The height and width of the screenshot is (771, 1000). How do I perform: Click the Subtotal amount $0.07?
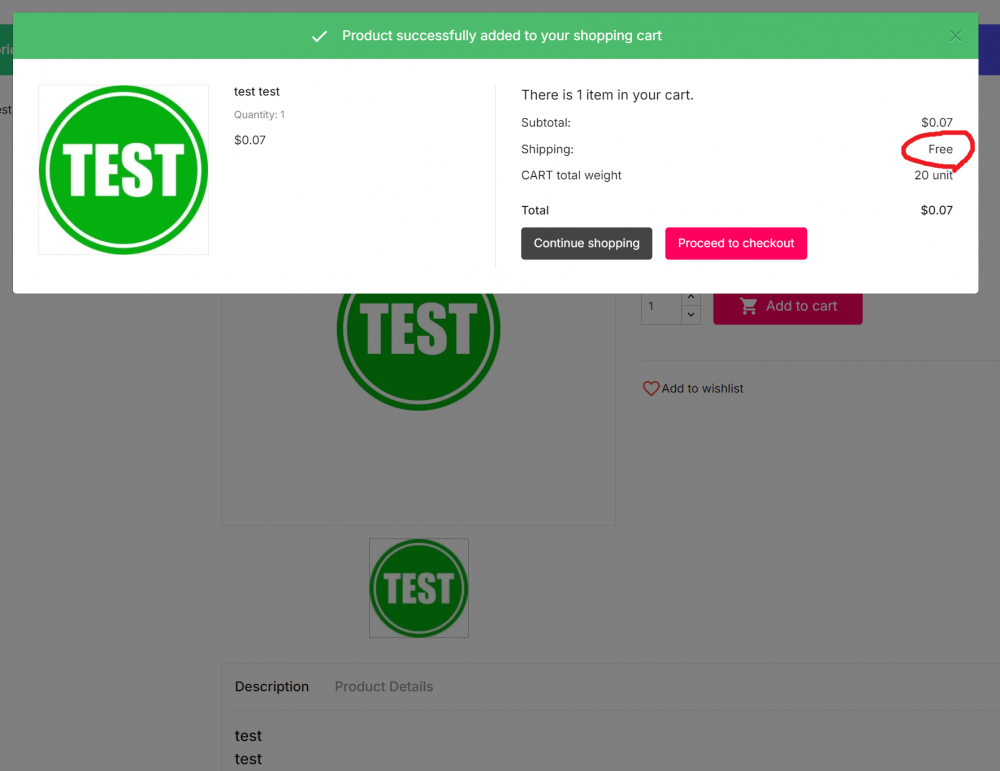click(x=937, y=122)
